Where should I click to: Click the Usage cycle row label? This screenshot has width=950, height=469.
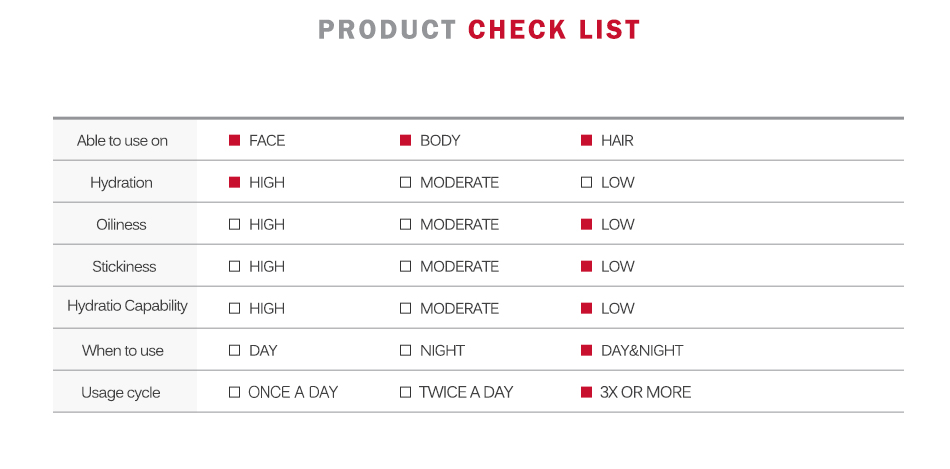[121, 393]
